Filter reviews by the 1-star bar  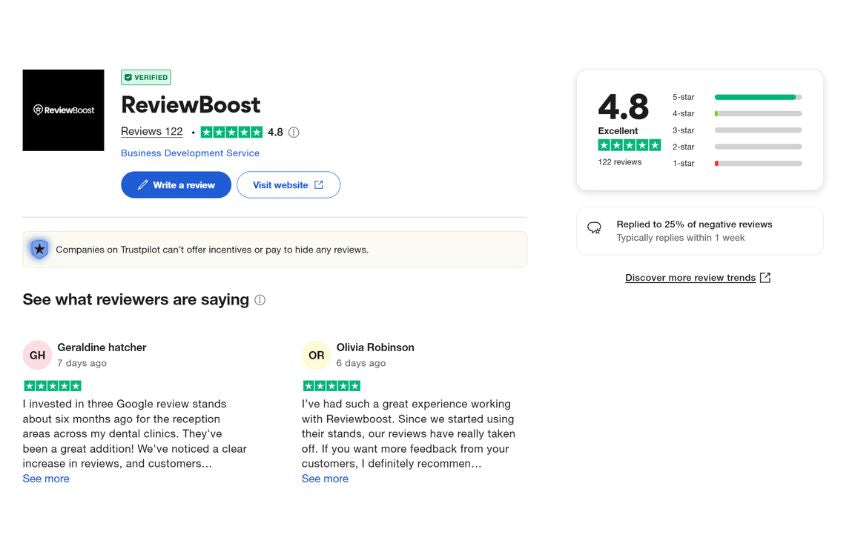[x=737, y=164]
